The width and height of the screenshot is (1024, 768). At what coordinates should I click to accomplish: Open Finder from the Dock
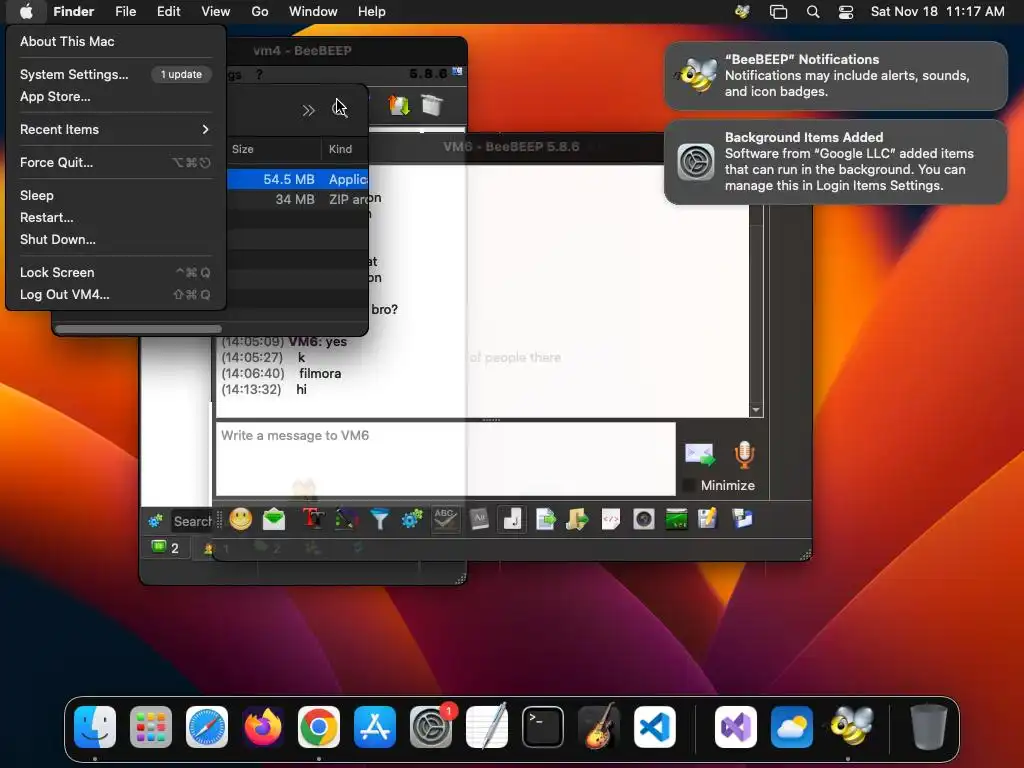[95, 726]
